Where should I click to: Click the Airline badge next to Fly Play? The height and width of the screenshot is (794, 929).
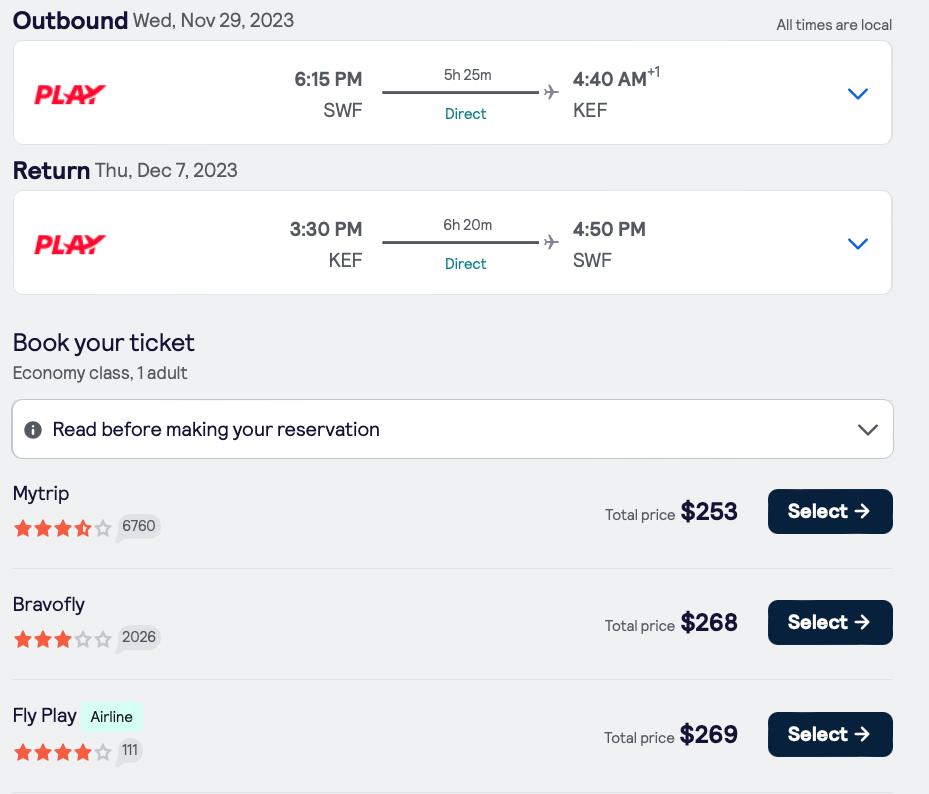(112, 716)
